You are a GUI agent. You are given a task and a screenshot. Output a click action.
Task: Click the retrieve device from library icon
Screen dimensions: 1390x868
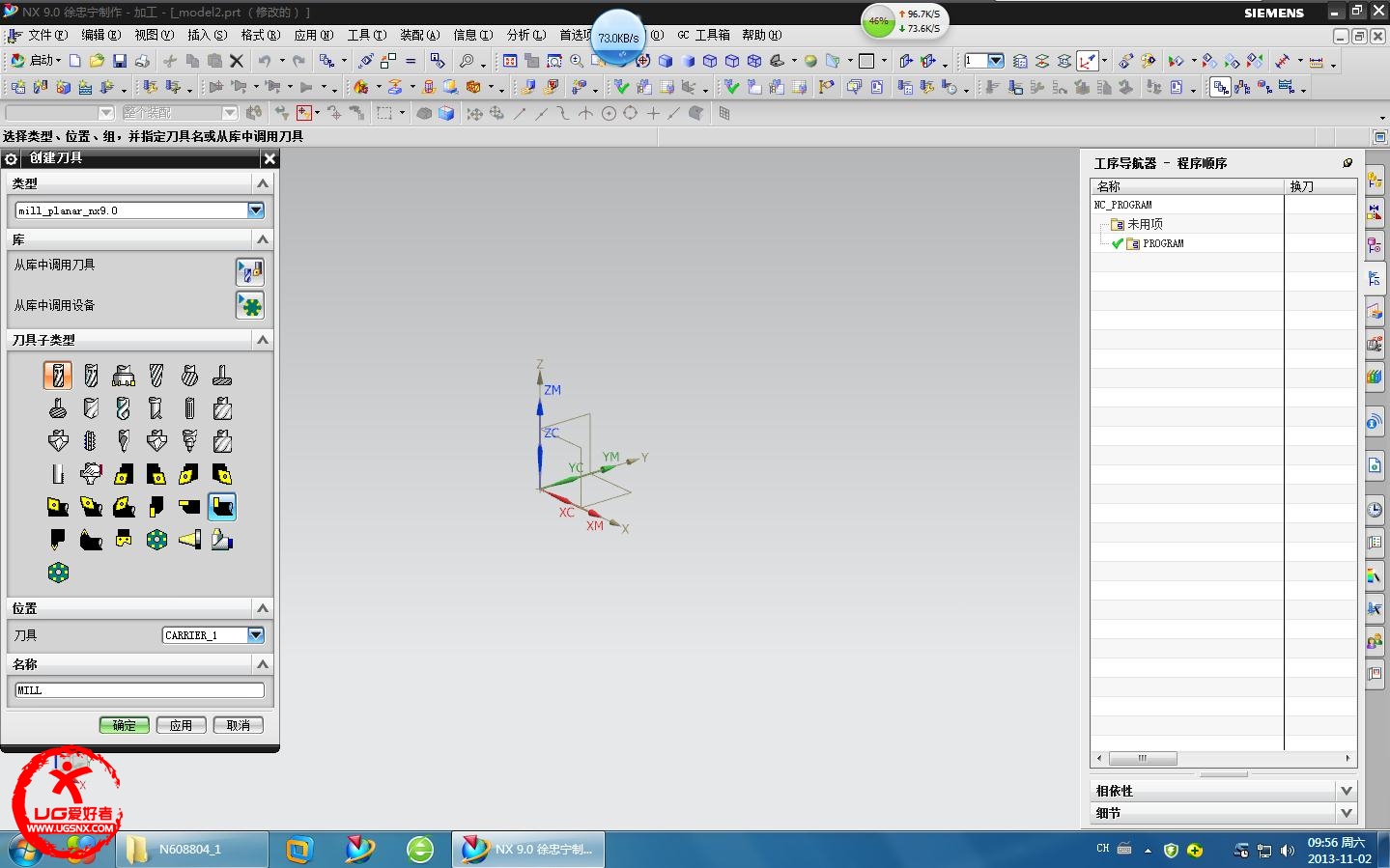point(250,306)
